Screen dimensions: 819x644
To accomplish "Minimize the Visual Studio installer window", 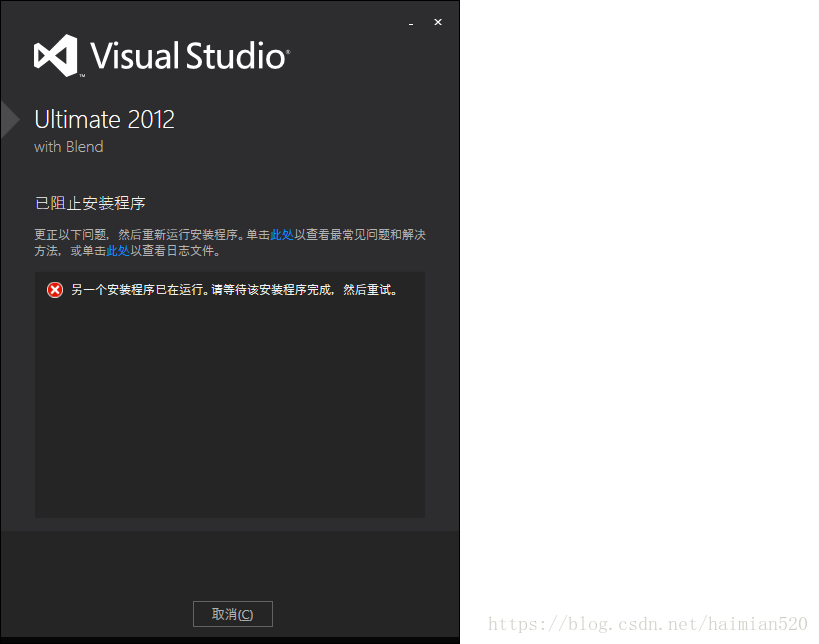I will [411, 22].
